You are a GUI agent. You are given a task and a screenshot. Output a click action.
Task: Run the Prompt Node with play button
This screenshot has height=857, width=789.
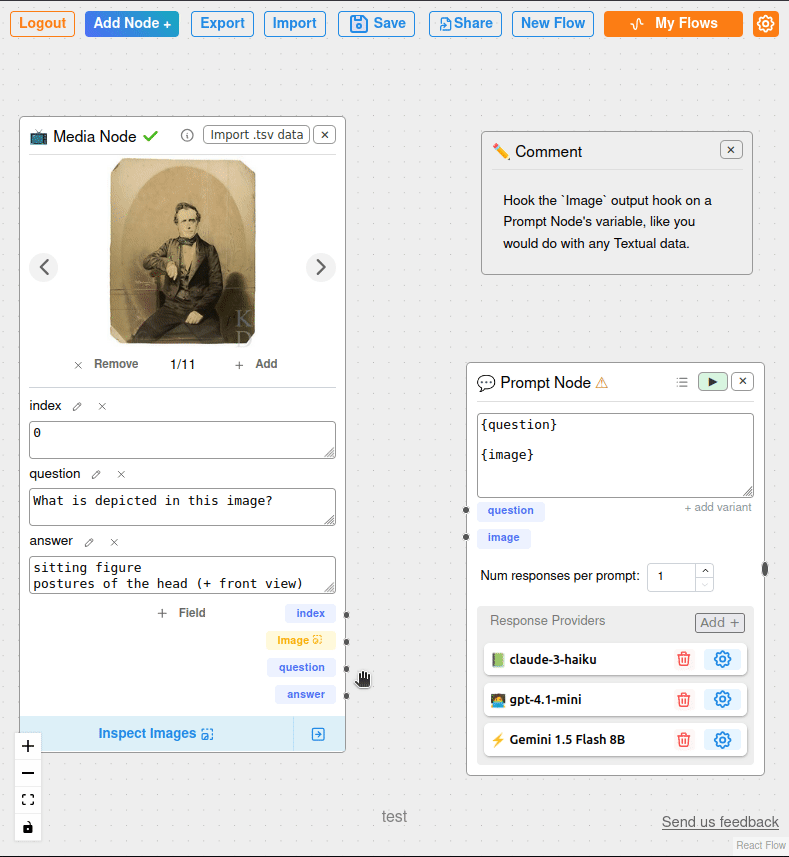tap(712, 382)
